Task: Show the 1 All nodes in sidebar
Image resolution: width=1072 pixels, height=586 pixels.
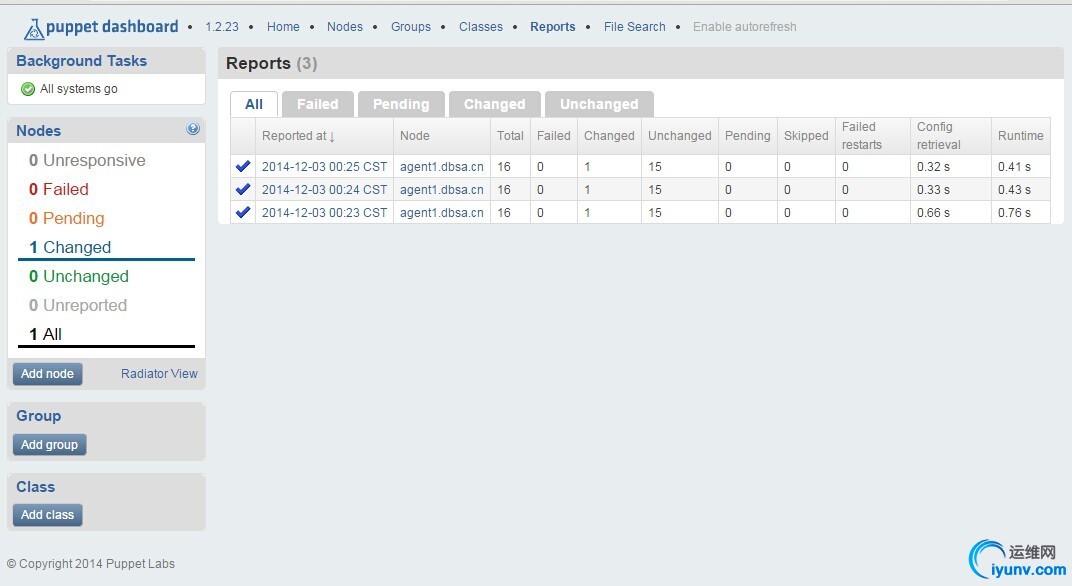Action: [45, 334]
